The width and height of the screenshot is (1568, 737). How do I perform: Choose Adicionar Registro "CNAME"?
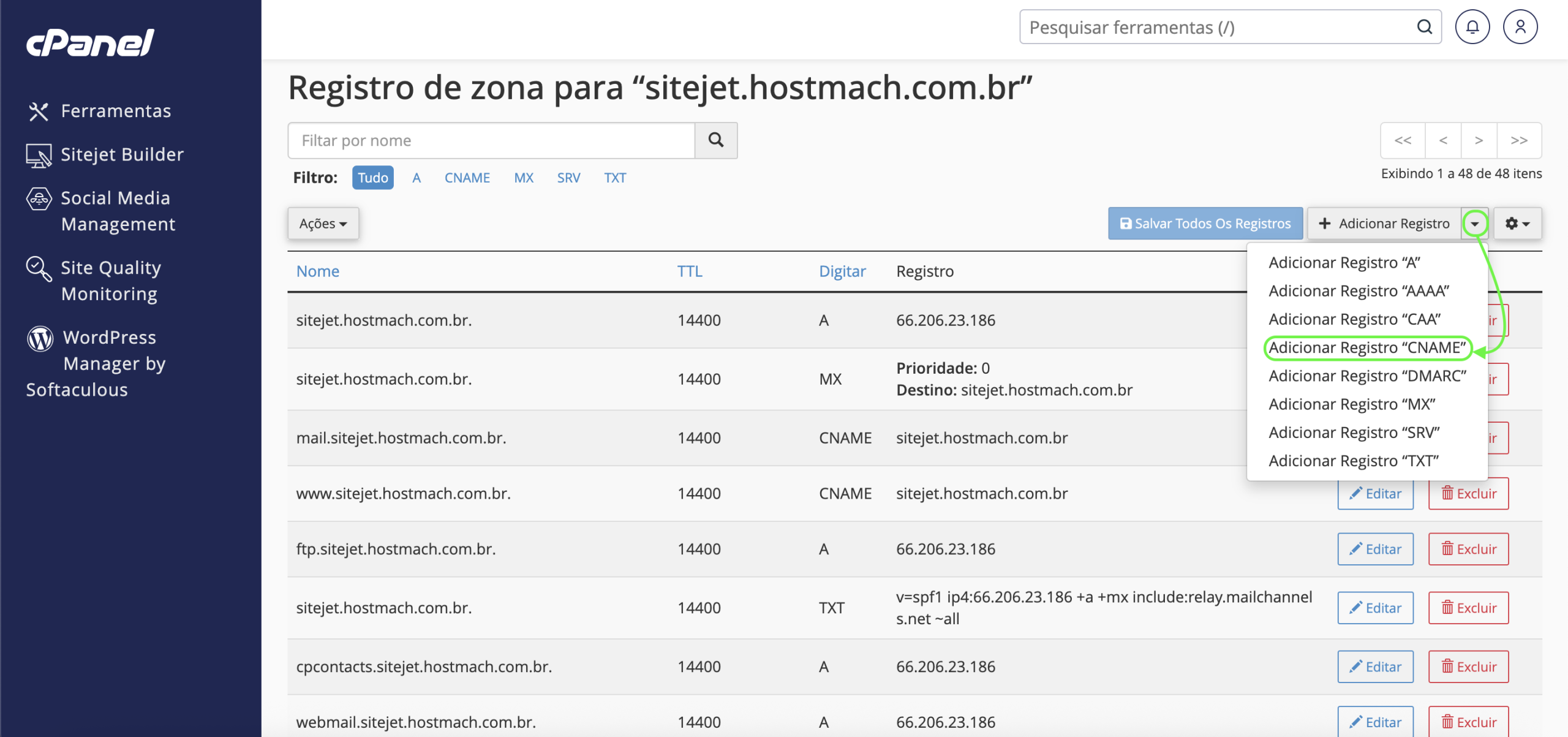pos(1367,347)
